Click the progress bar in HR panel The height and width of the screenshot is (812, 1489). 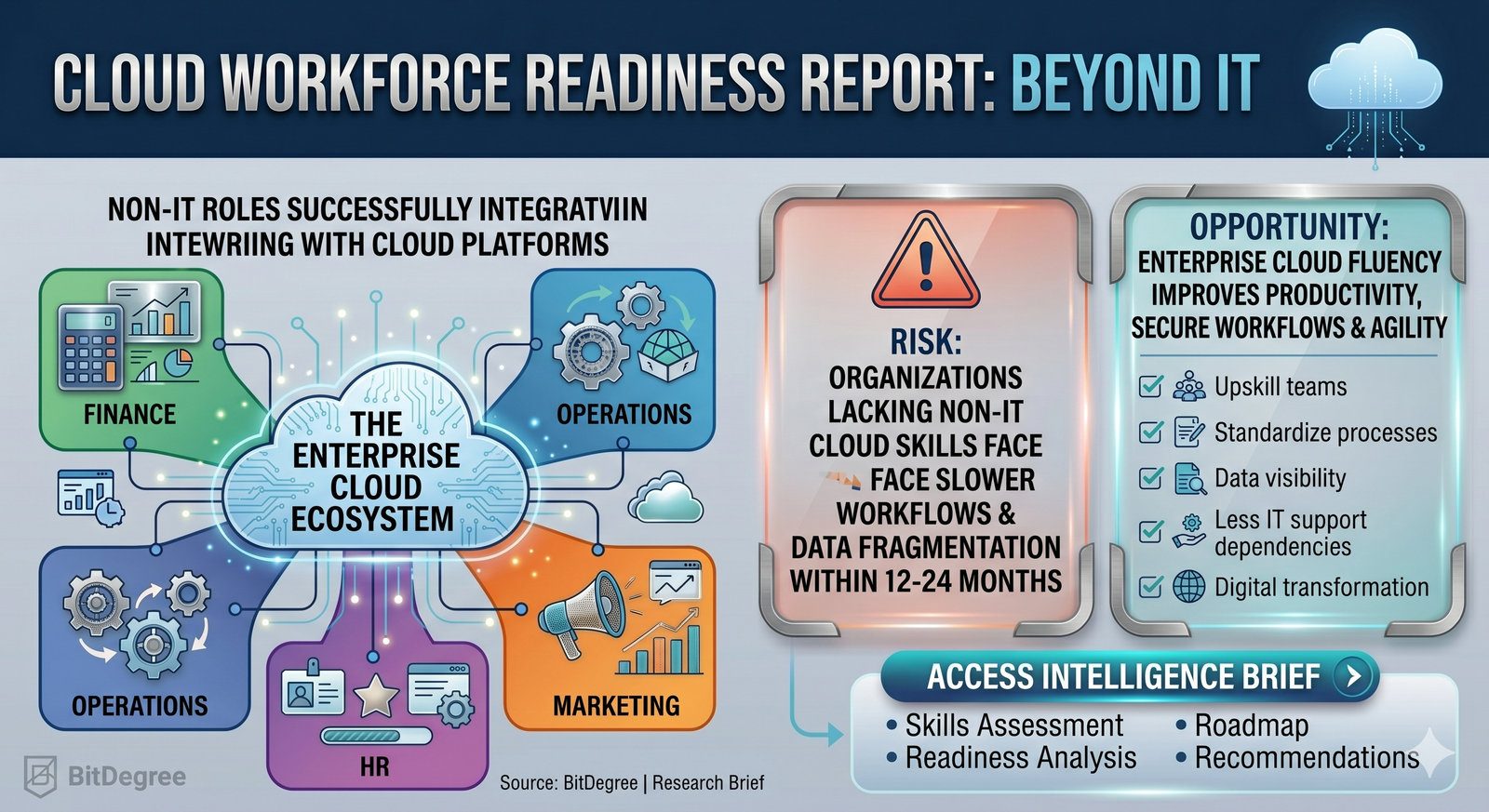[376, 736]
